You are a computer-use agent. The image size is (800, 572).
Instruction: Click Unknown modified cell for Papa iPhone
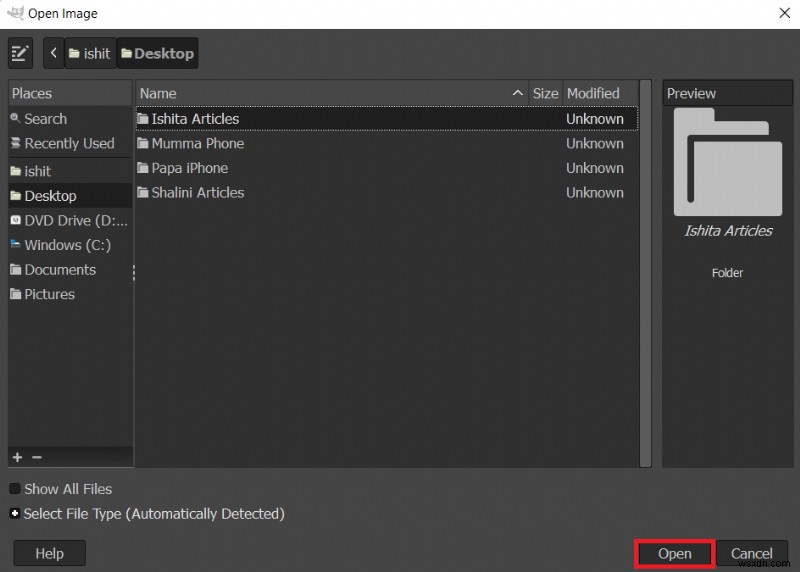pos(595,168)
